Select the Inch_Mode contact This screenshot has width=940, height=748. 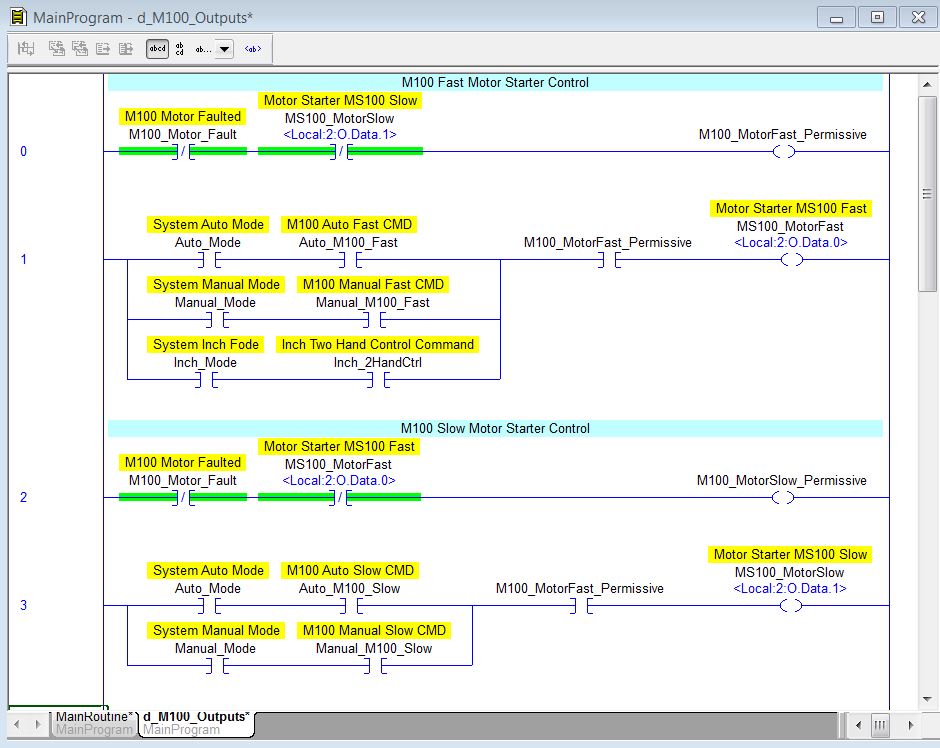tap(206, 379)
